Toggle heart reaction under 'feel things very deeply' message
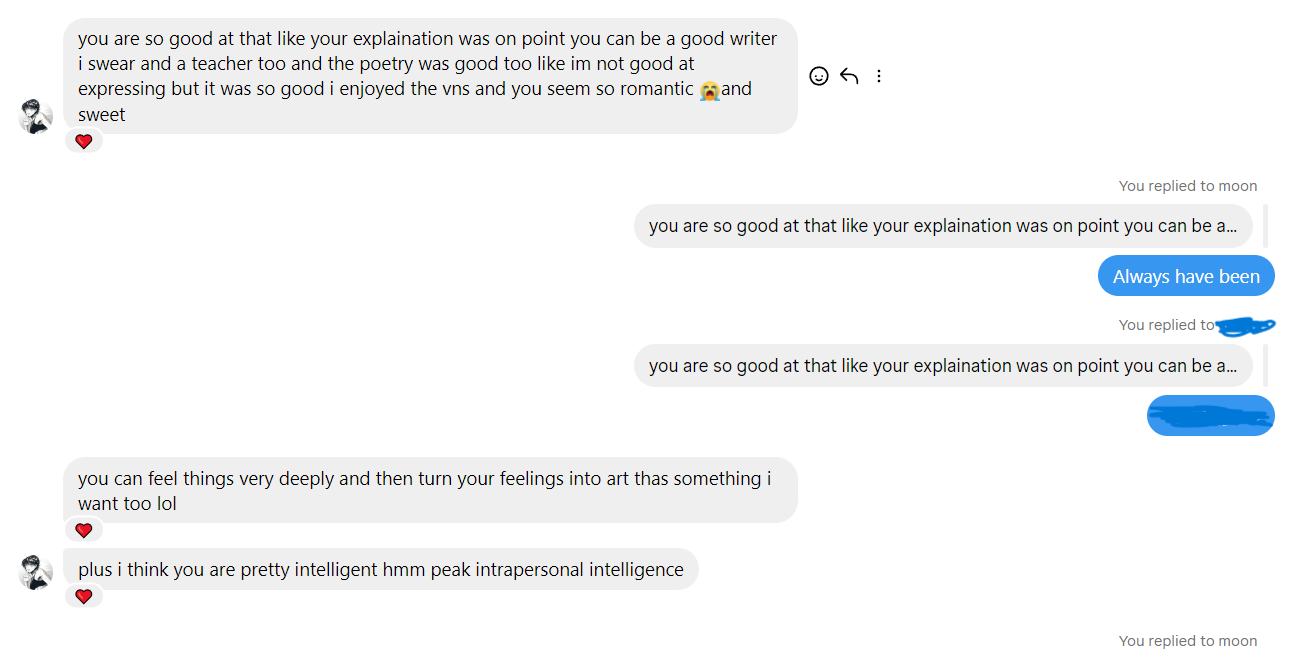 tap(84, 530)
